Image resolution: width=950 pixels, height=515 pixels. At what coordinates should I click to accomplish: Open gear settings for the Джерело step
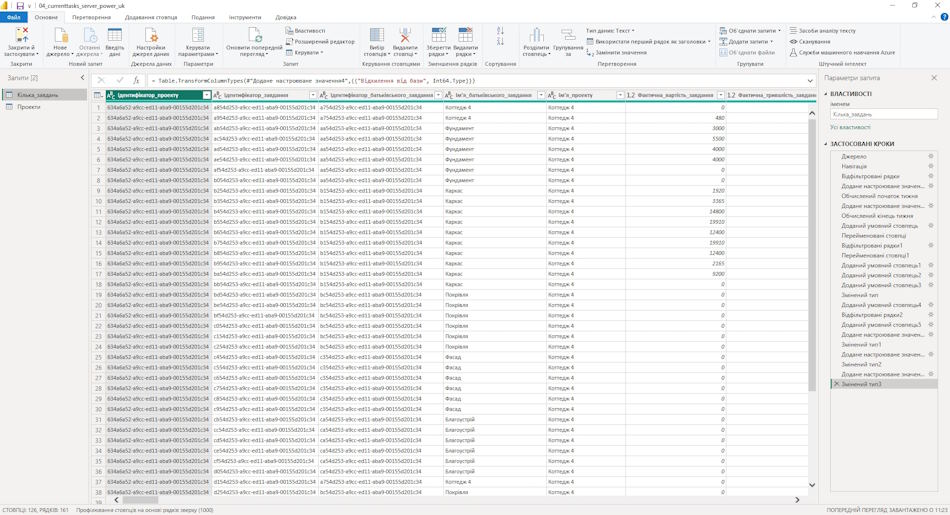click(x=931, y=156)
